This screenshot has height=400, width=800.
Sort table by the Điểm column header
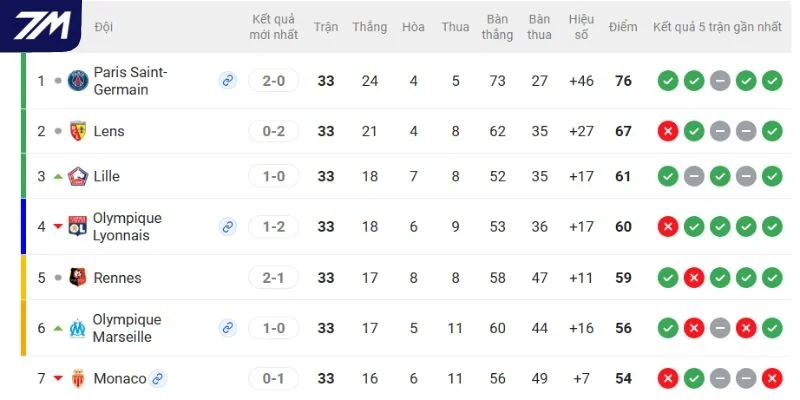(x=623, y=27)
